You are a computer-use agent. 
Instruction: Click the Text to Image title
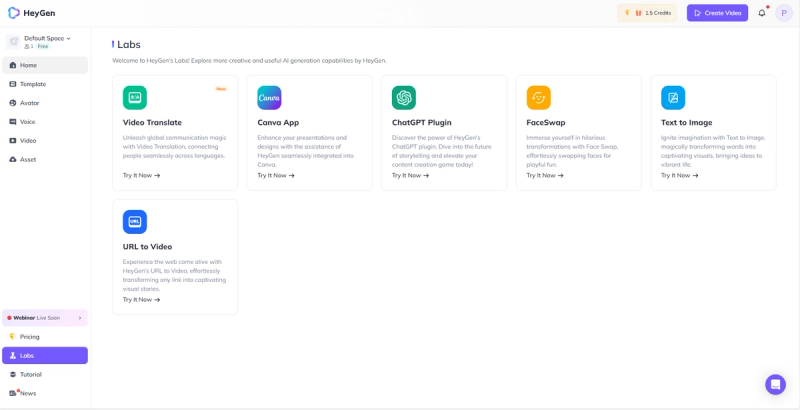687,122
